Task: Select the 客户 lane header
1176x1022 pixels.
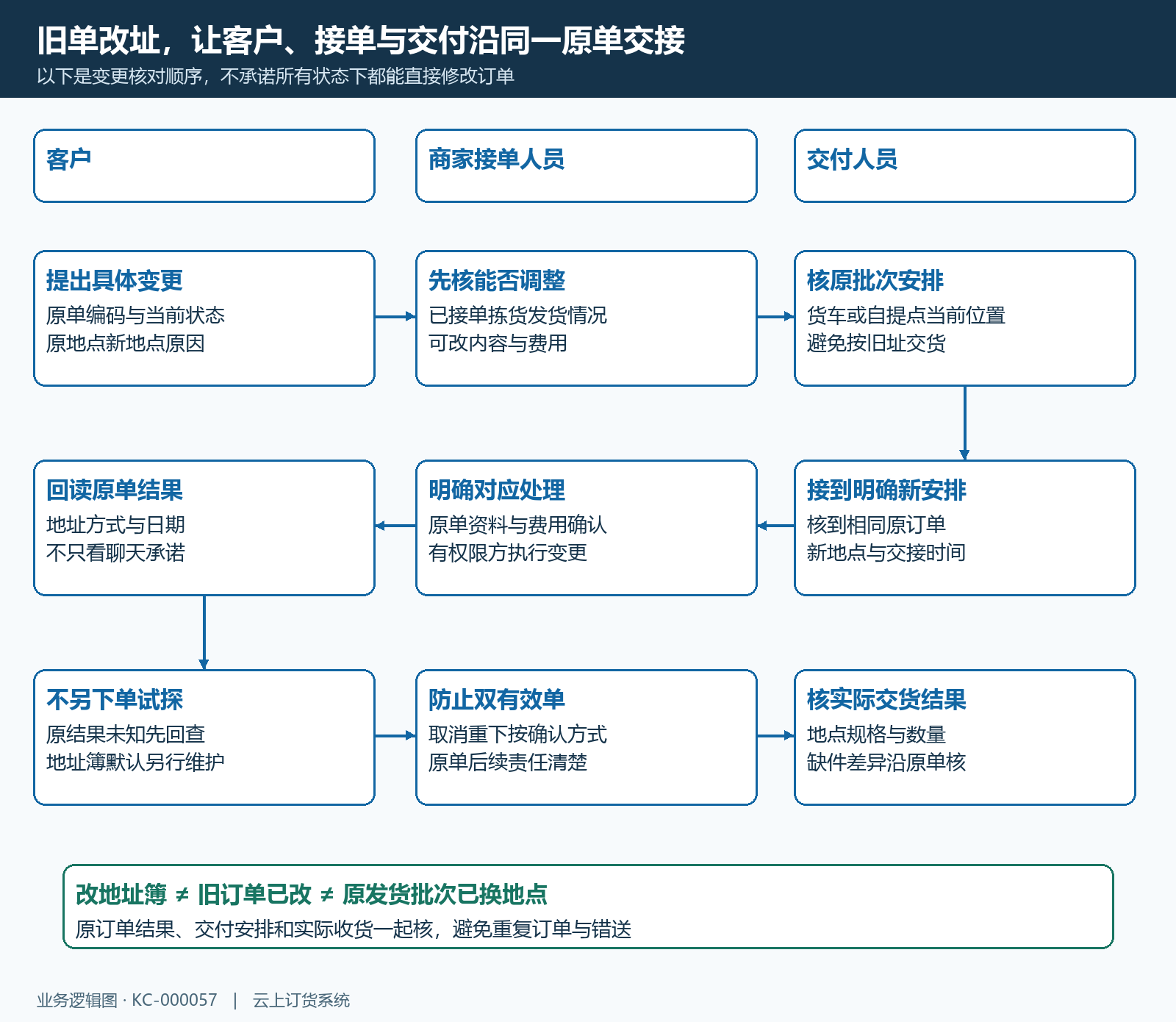Action: [x=204, y=166]
